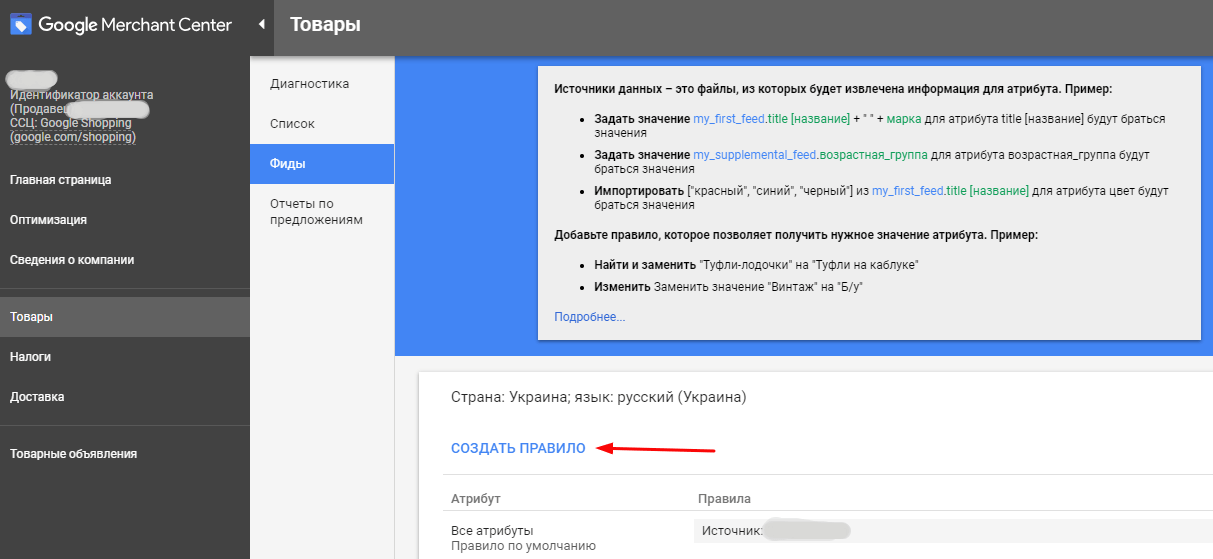1213x559 pixels.
Task: Click the Google Merchant Center title text
Action: pyautogui.click(x=135, y=25)
